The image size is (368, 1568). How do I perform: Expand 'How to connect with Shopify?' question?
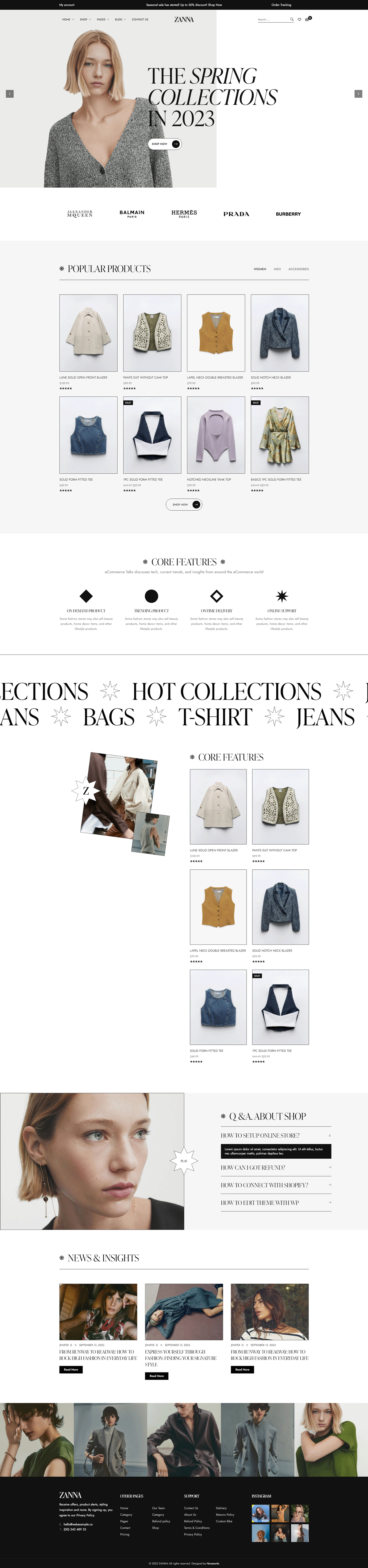pos(276,1185)
